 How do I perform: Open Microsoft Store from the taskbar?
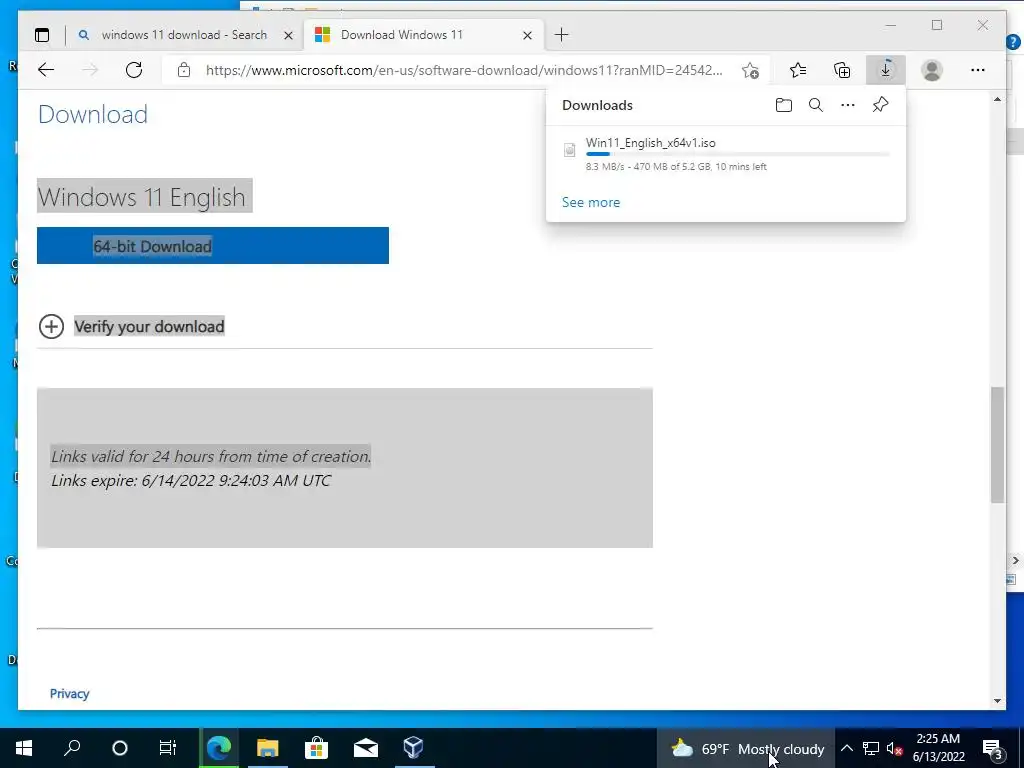pos(316,748)
